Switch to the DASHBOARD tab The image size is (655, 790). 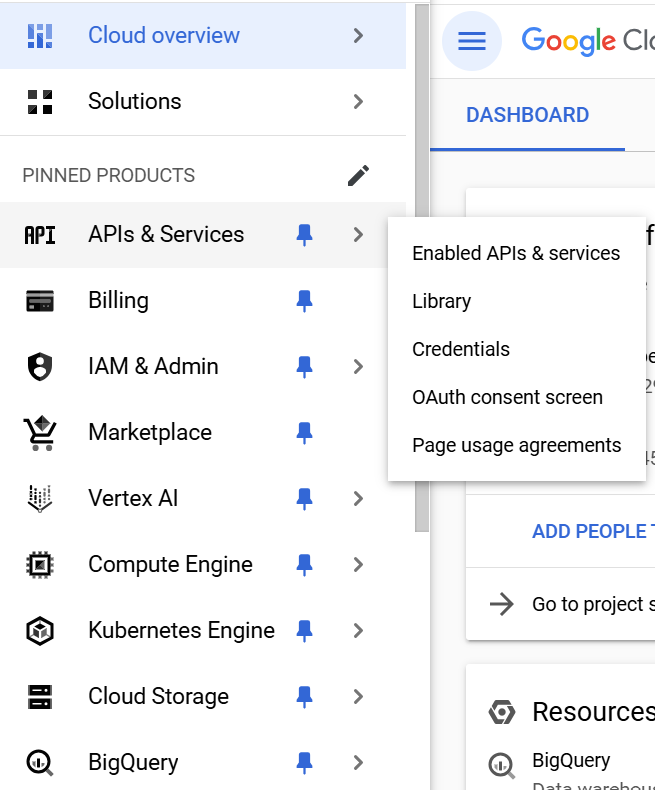coord(527,115)
